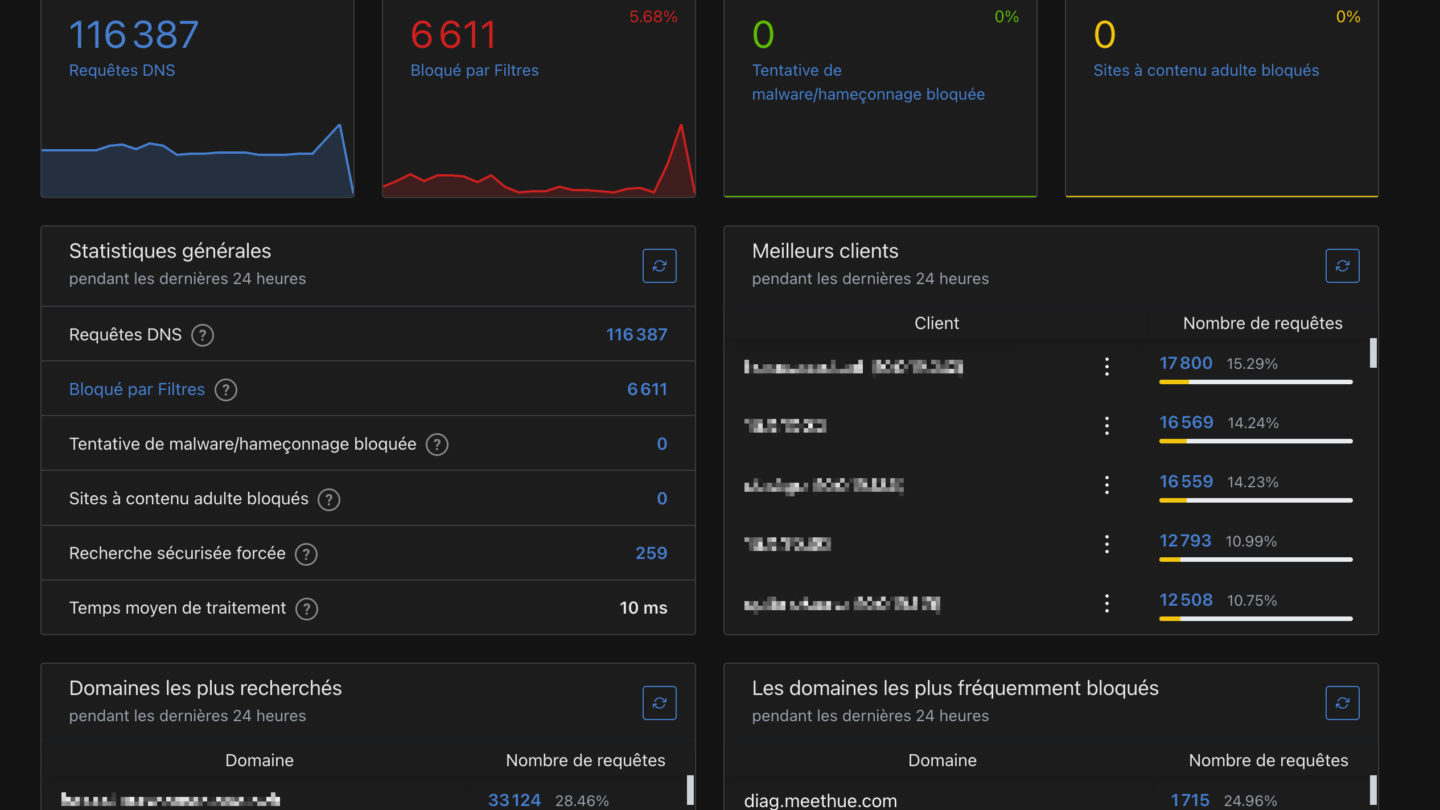Click the 259 value for Recherche sécurisée forcée
Viewport: 1440px width, 810px height.
click(651, 554)
